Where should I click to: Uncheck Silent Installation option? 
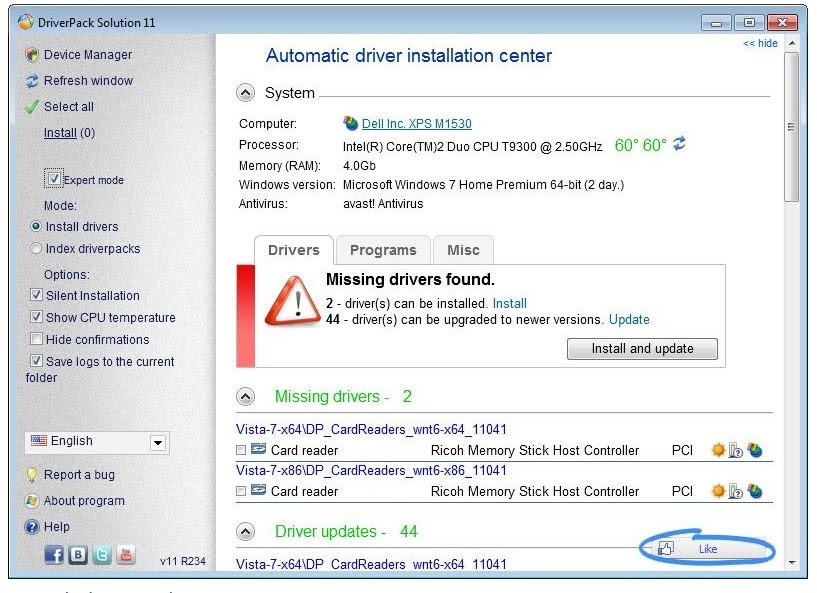(36, 295)
